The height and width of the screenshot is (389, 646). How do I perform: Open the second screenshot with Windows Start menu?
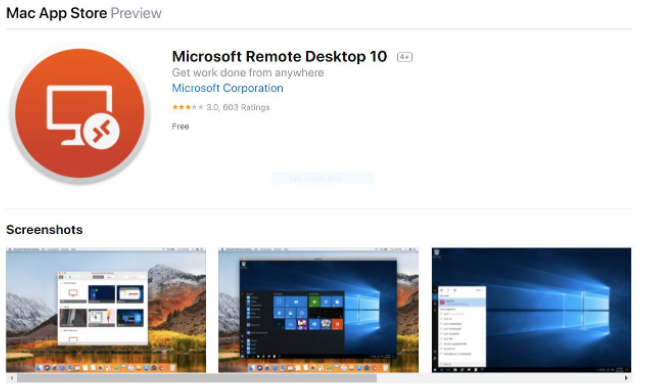[318, 310]
